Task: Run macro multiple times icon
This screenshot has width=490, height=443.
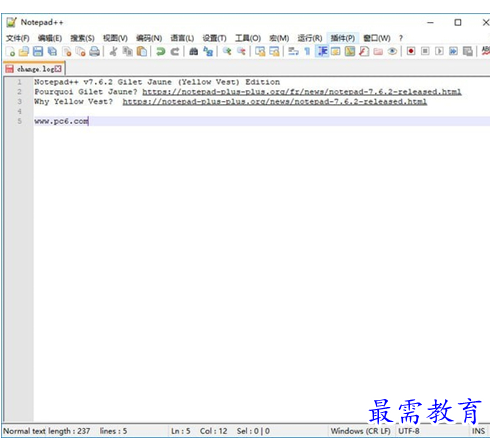Action: coord(453,51)
